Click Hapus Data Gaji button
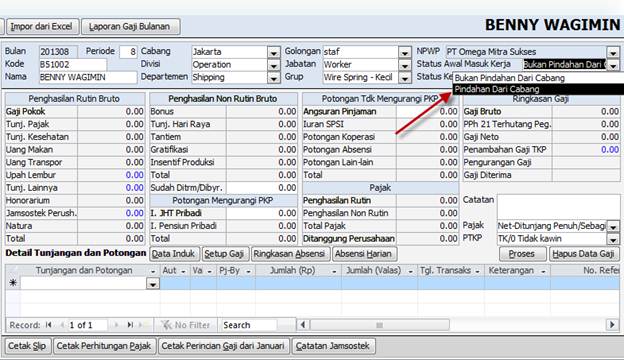The image size is (624, 360). pyautogui.click(x=584, y=254)
